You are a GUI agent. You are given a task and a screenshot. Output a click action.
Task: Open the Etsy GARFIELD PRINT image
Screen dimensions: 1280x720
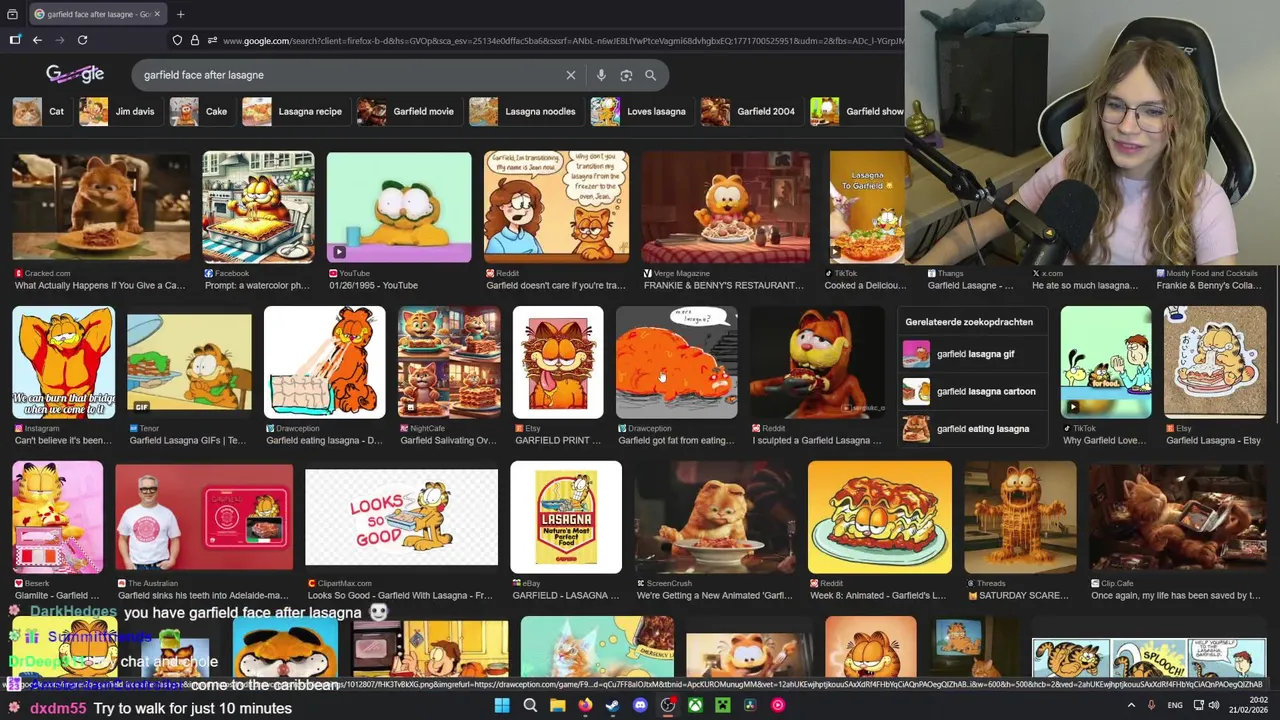(x=558, y=362)
